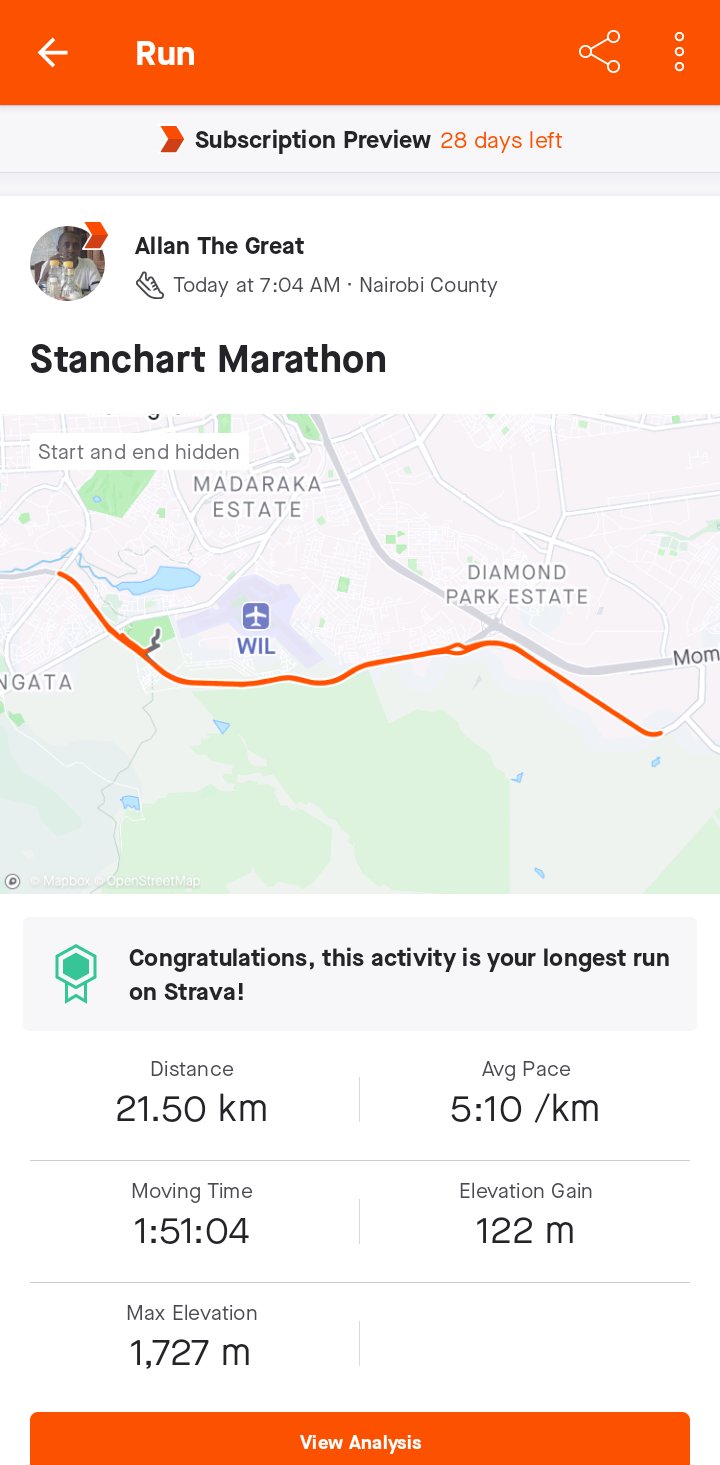
Task: Tap the 28 days left text
Action: point(501,140)
